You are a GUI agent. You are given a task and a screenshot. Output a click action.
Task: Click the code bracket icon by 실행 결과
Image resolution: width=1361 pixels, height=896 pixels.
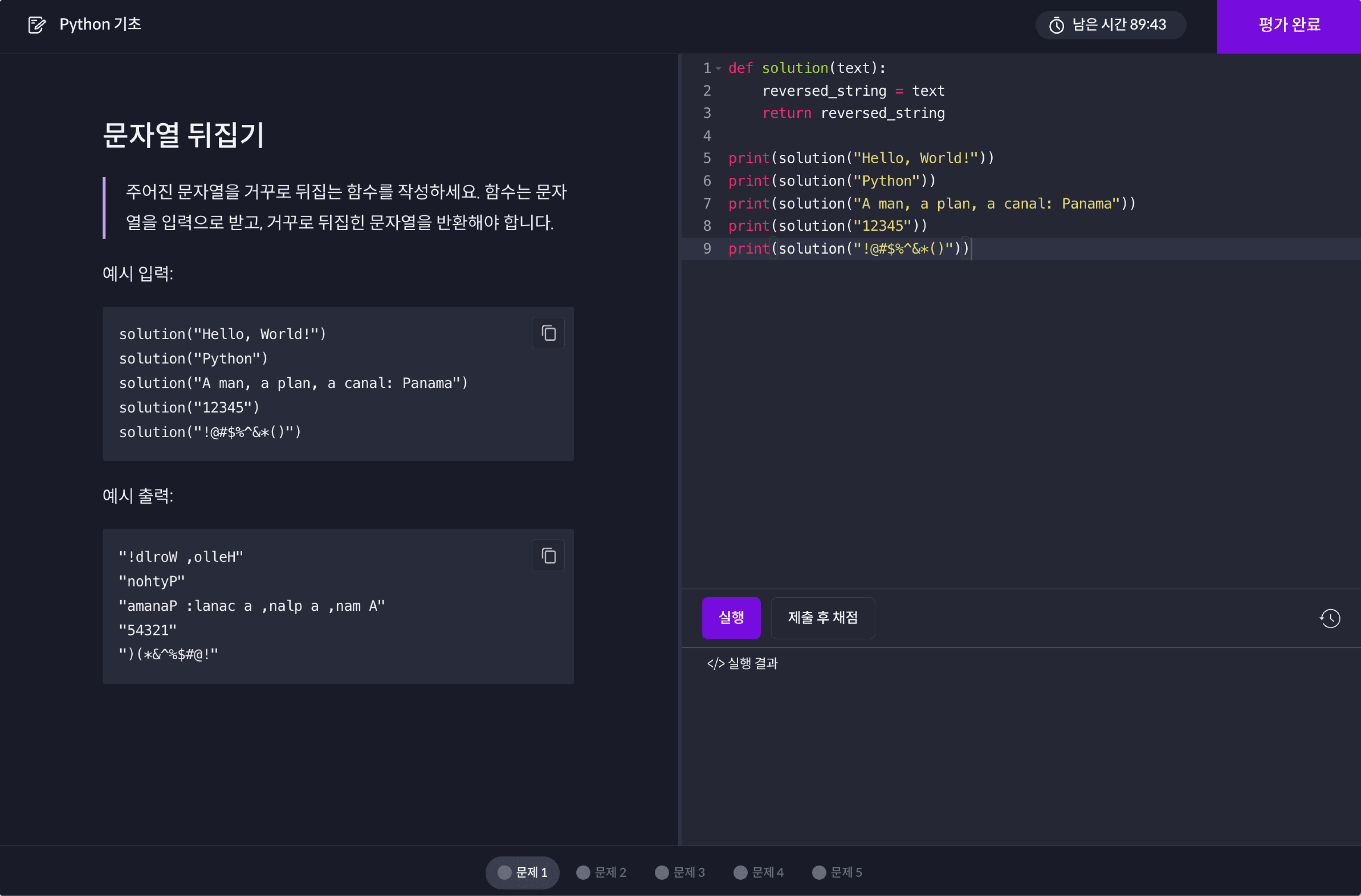pos(715,663)
